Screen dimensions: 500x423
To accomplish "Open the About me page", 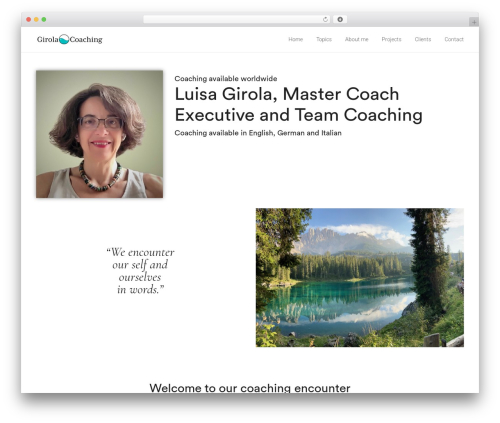I will 357,39.
